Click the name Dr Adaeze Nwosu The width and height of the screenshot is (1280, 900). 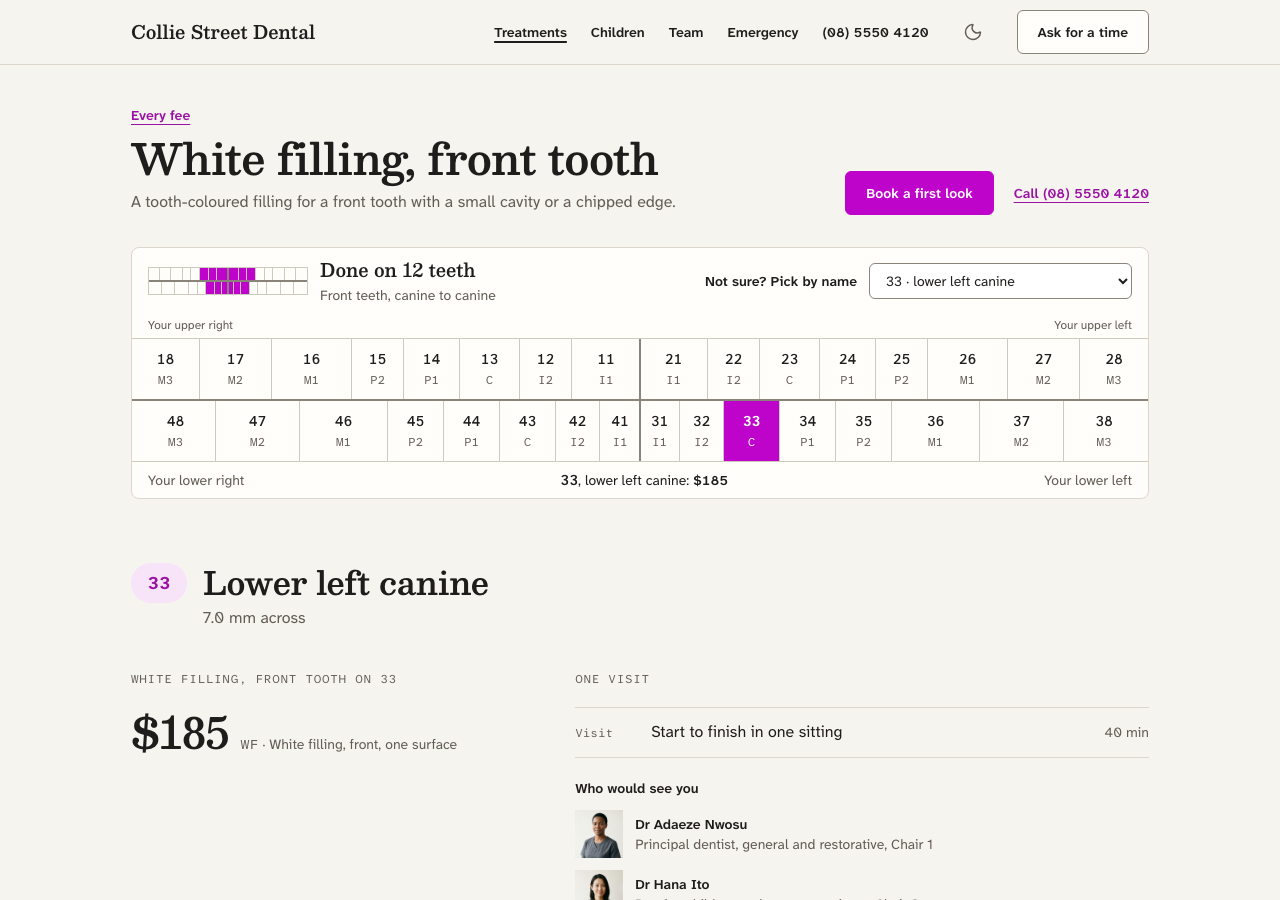(x=691, y=825)
